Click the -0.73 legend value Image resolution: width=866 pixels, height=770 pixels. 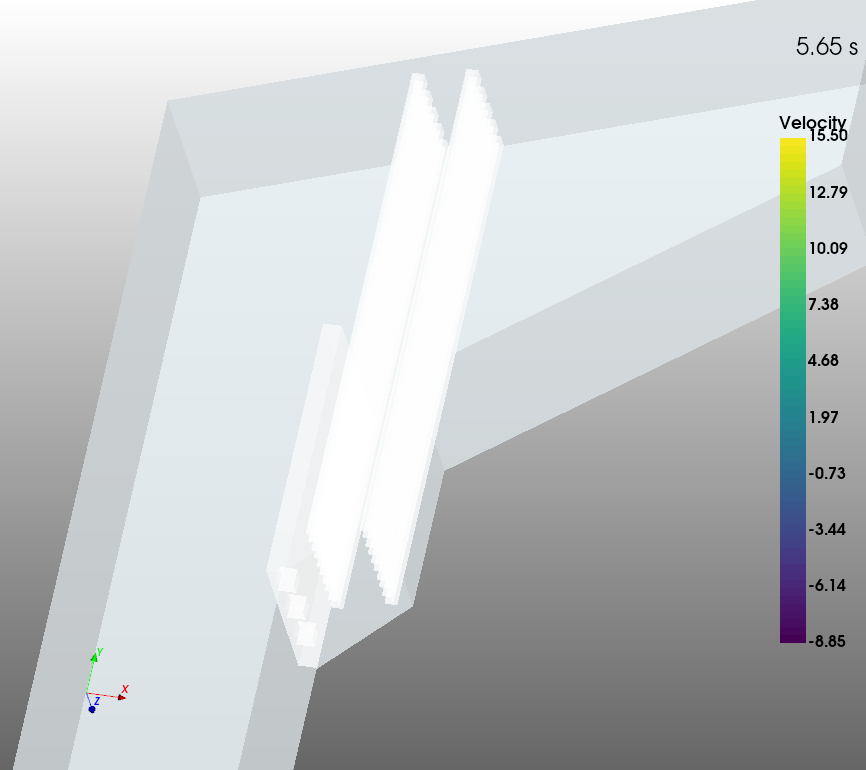(x=827, y=473)
